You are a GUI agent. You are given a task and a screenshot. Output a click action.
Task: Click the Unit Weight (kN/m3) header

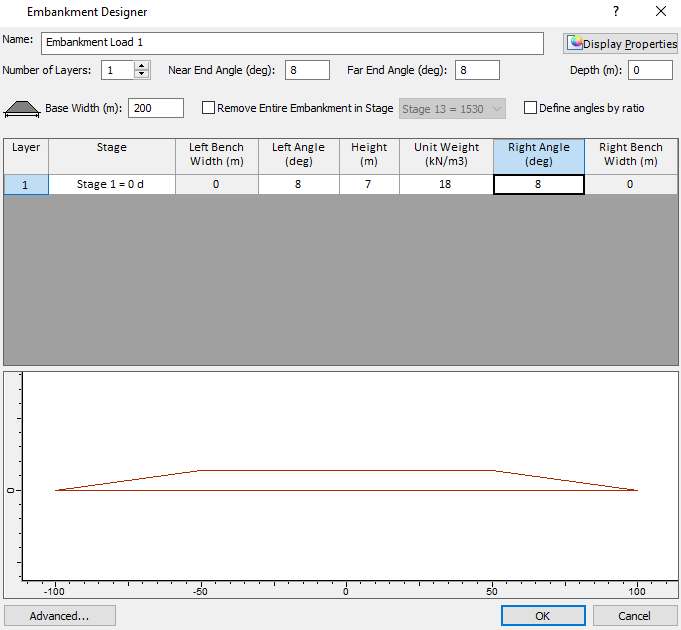pos(446,156)
